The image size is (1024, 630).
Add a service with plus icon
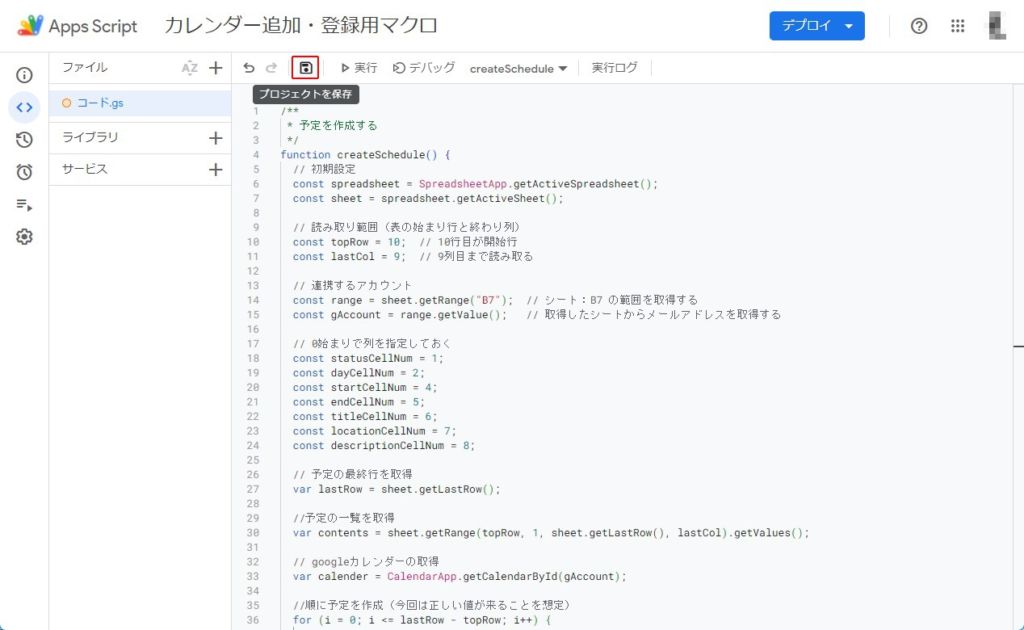click(x=215, y=170)
